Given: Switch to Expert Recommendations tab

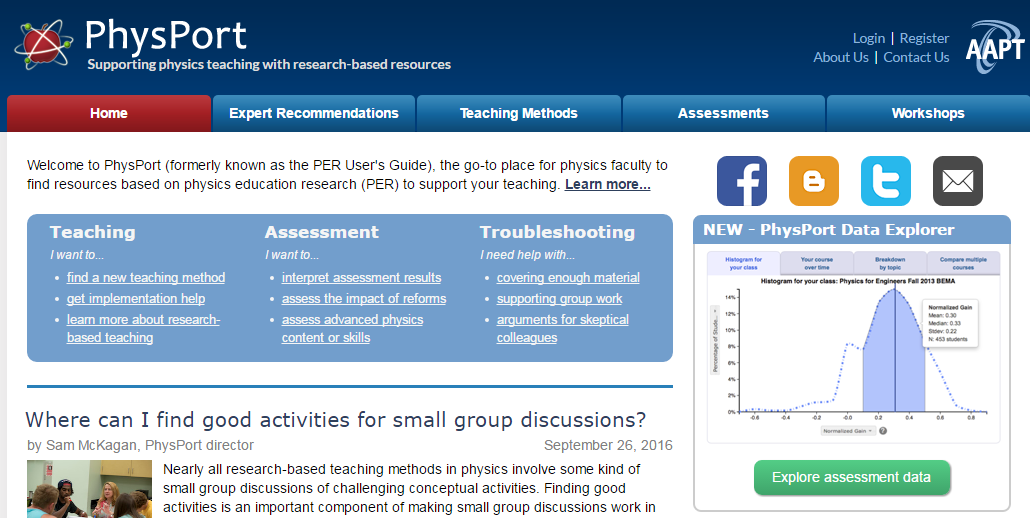Looking at the screenshot, I should pos(313,113).
